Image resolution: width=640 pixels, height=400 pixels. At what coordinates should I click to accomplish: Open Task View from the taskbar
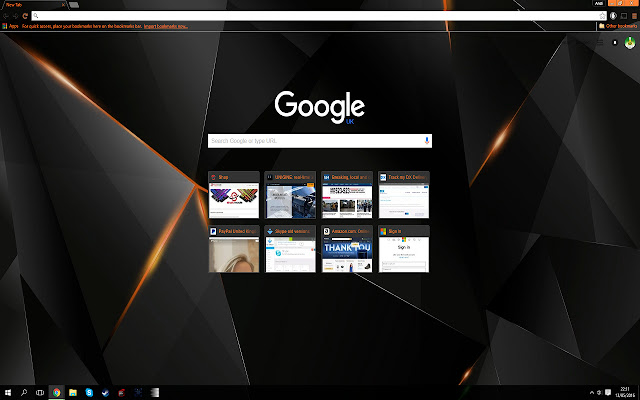[x=40, y=393]
